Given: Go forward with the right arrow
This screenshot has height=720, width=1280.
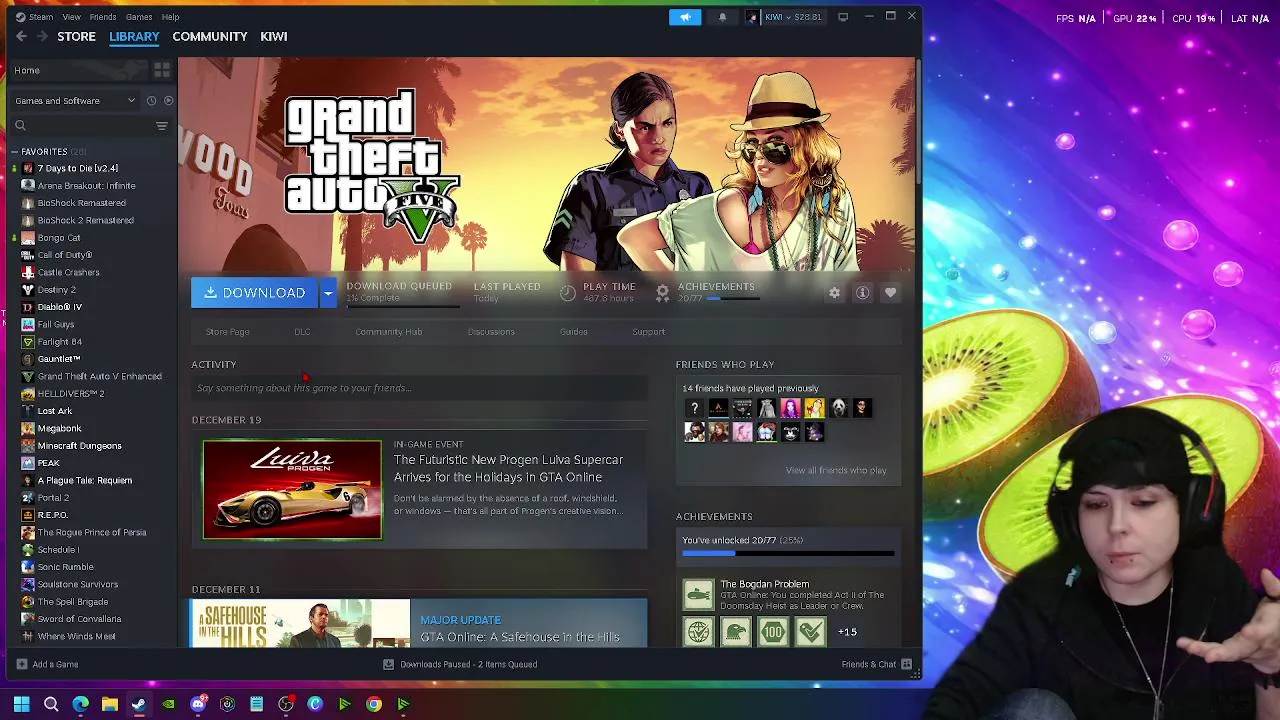Looking at the screenshot, I should pyautogui.click(x=42, y=36).
